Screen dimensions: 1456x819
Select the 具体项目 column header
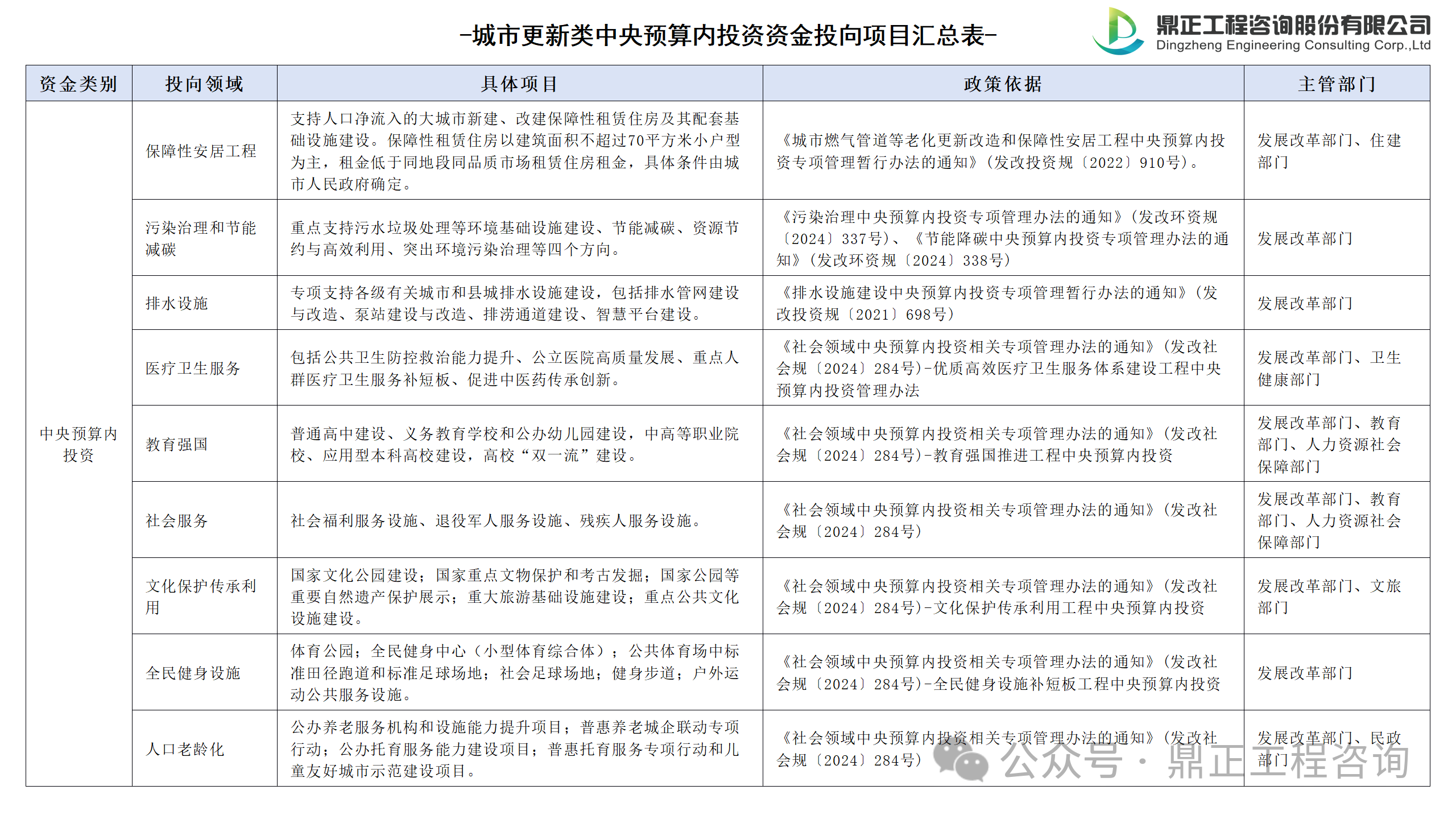[519, 84]
